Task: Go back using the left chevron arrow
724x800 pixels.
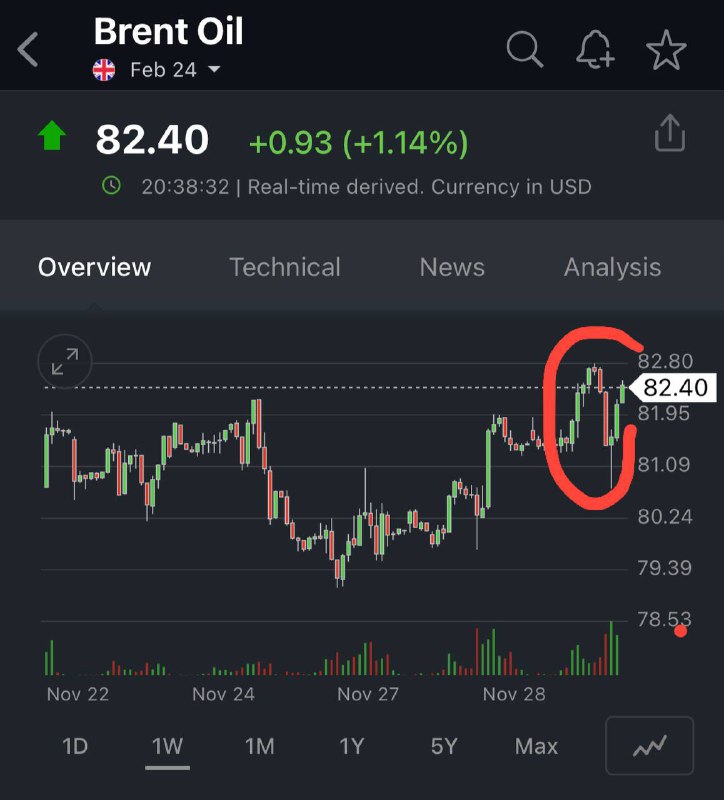Action: tap(28, 49)
